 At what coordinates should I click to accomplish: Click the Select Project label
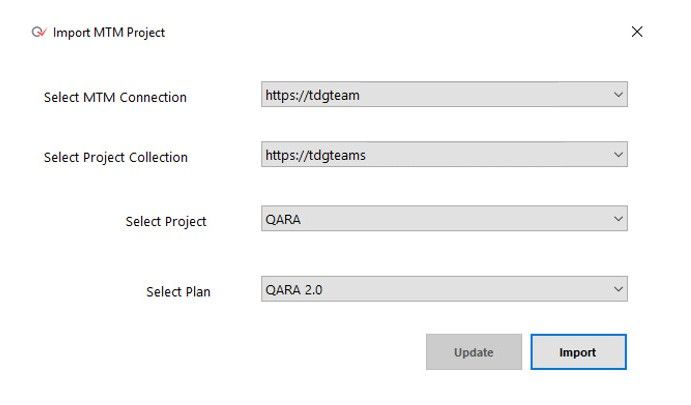[166, 221]
